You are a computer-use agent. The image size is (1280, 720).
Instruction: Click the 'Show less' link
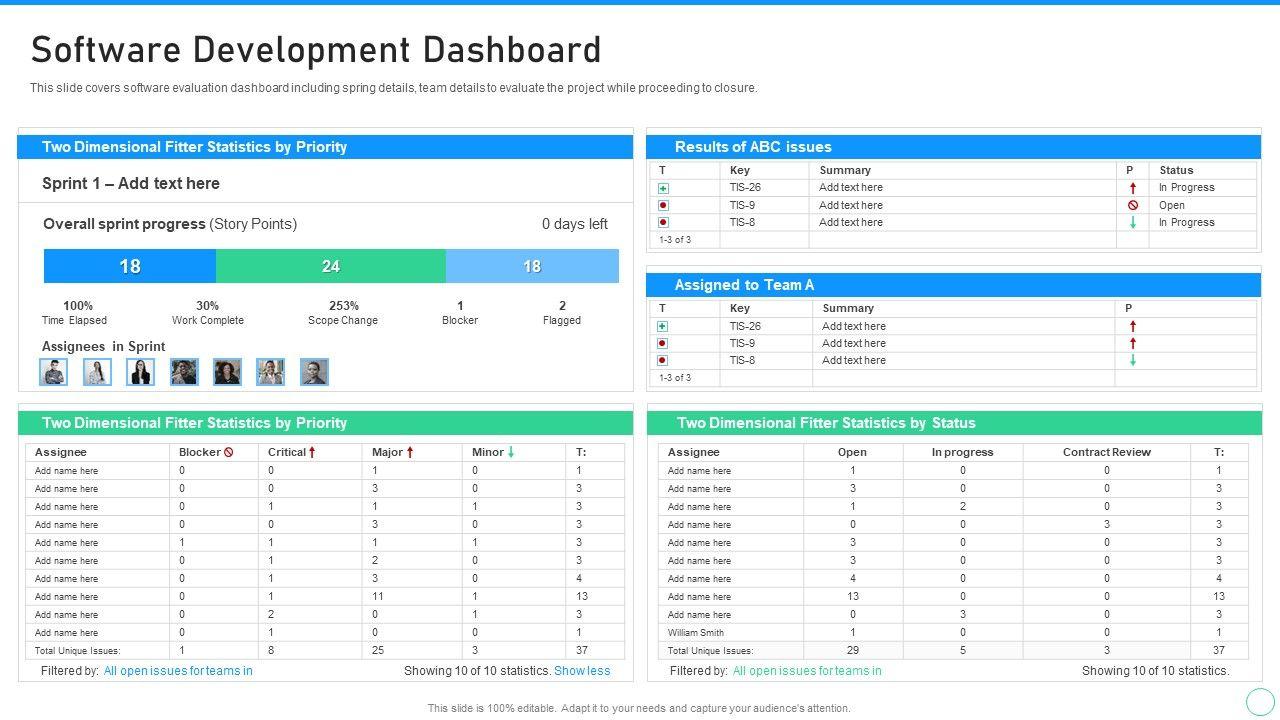(x=582, y=671)
